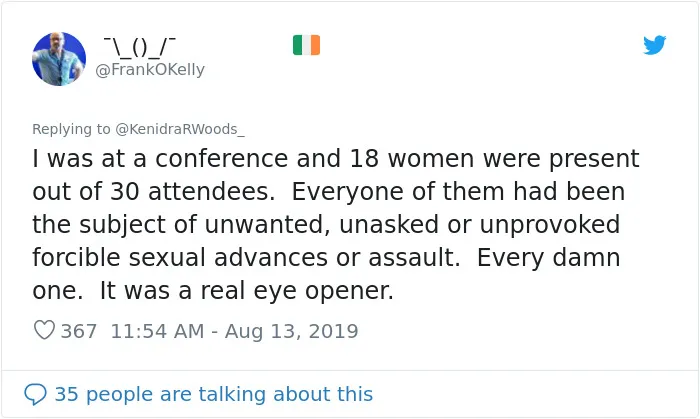
Task: Click the tweet line starting 'I was at a conference'
Action: pos(336,158)
